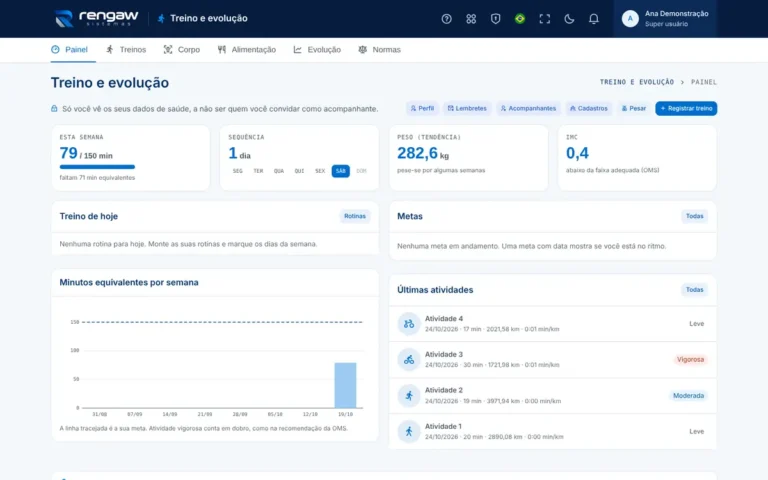768x480 pixels.
Task: Click the 282,6 kg weight value
Action: click(x=423, y=153)
